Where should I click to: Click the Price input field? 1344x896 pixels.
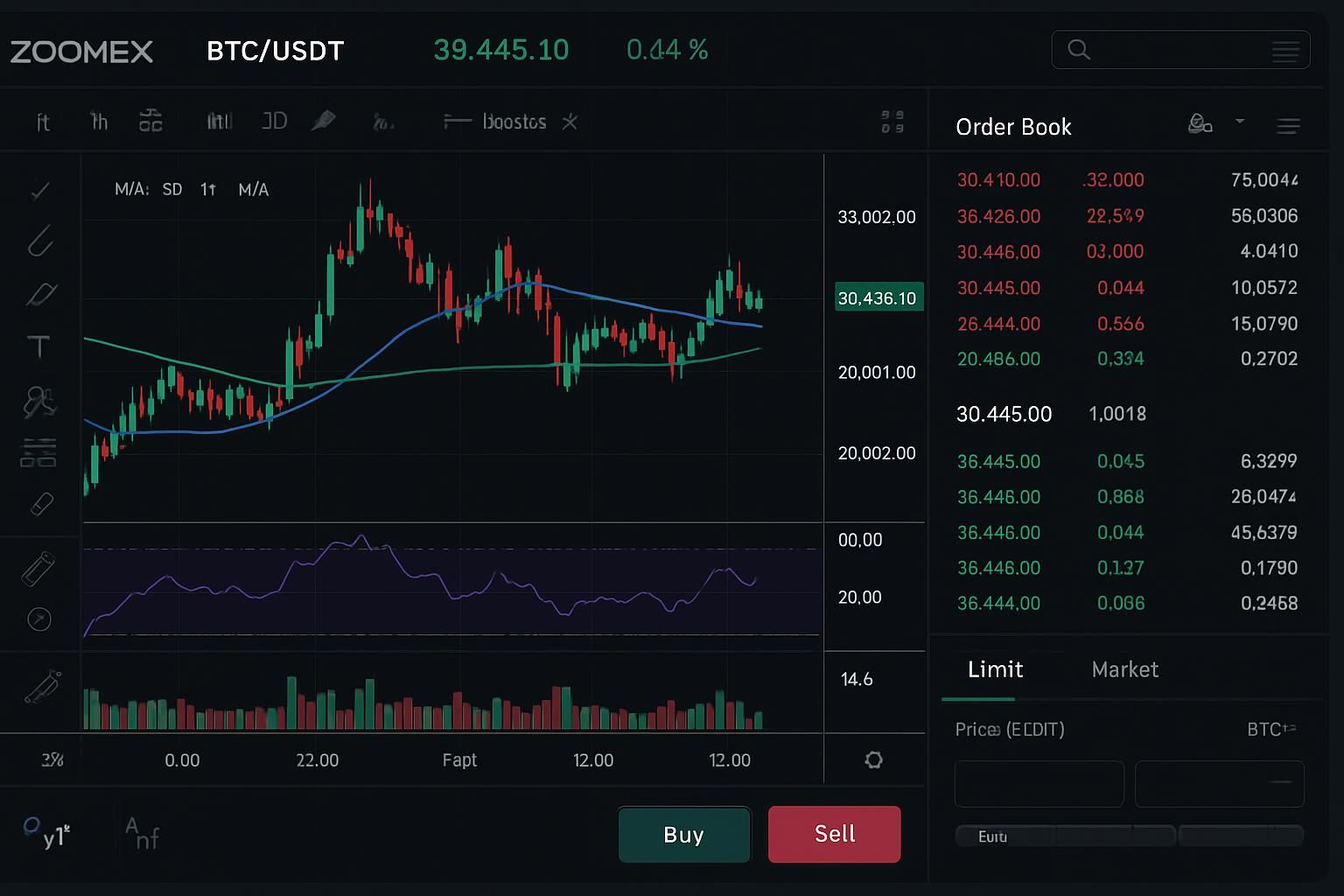click(1039, 783)
